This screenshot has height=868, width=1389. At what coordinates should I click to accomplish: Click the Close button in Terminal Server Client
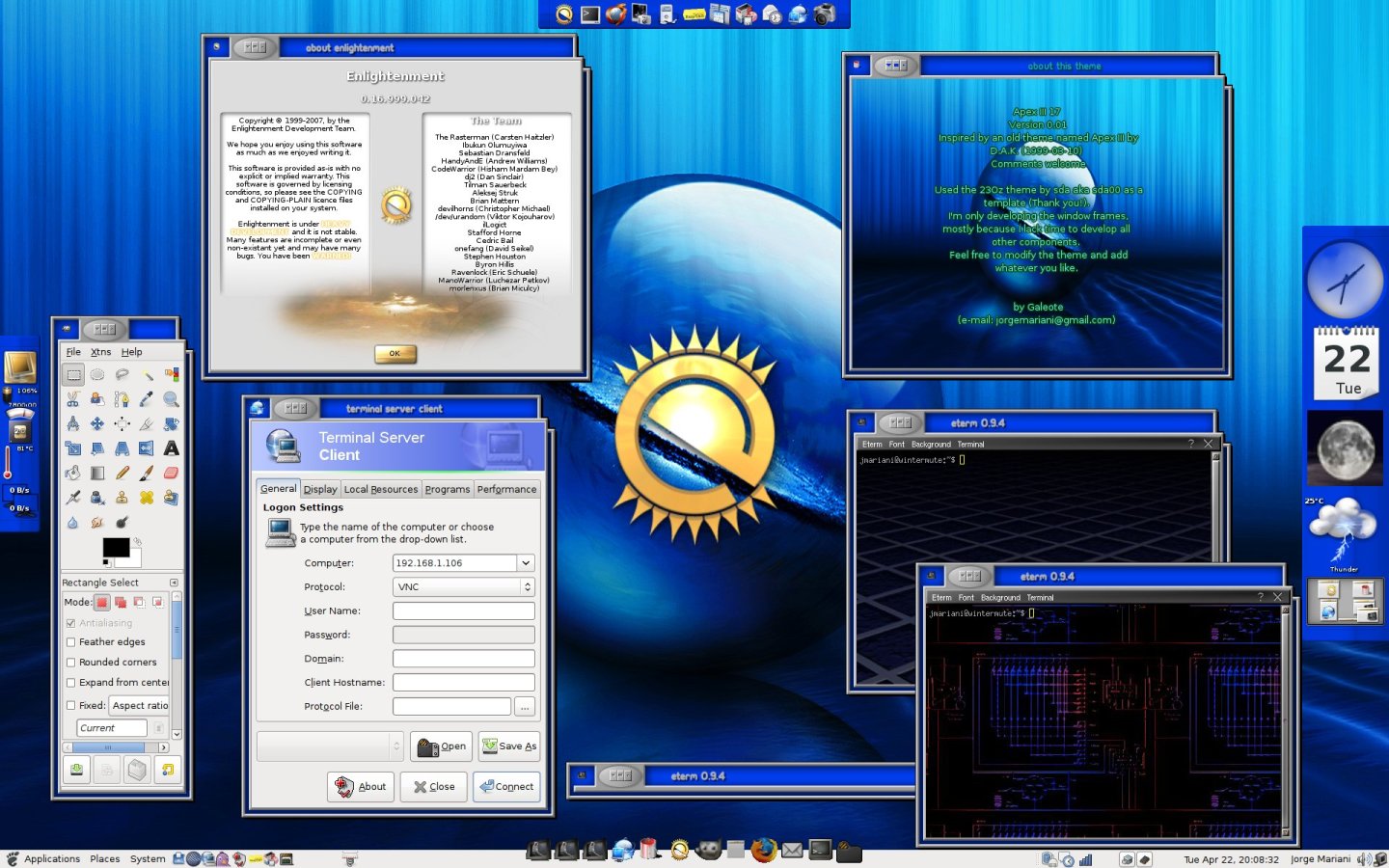[x=434, y=786]
